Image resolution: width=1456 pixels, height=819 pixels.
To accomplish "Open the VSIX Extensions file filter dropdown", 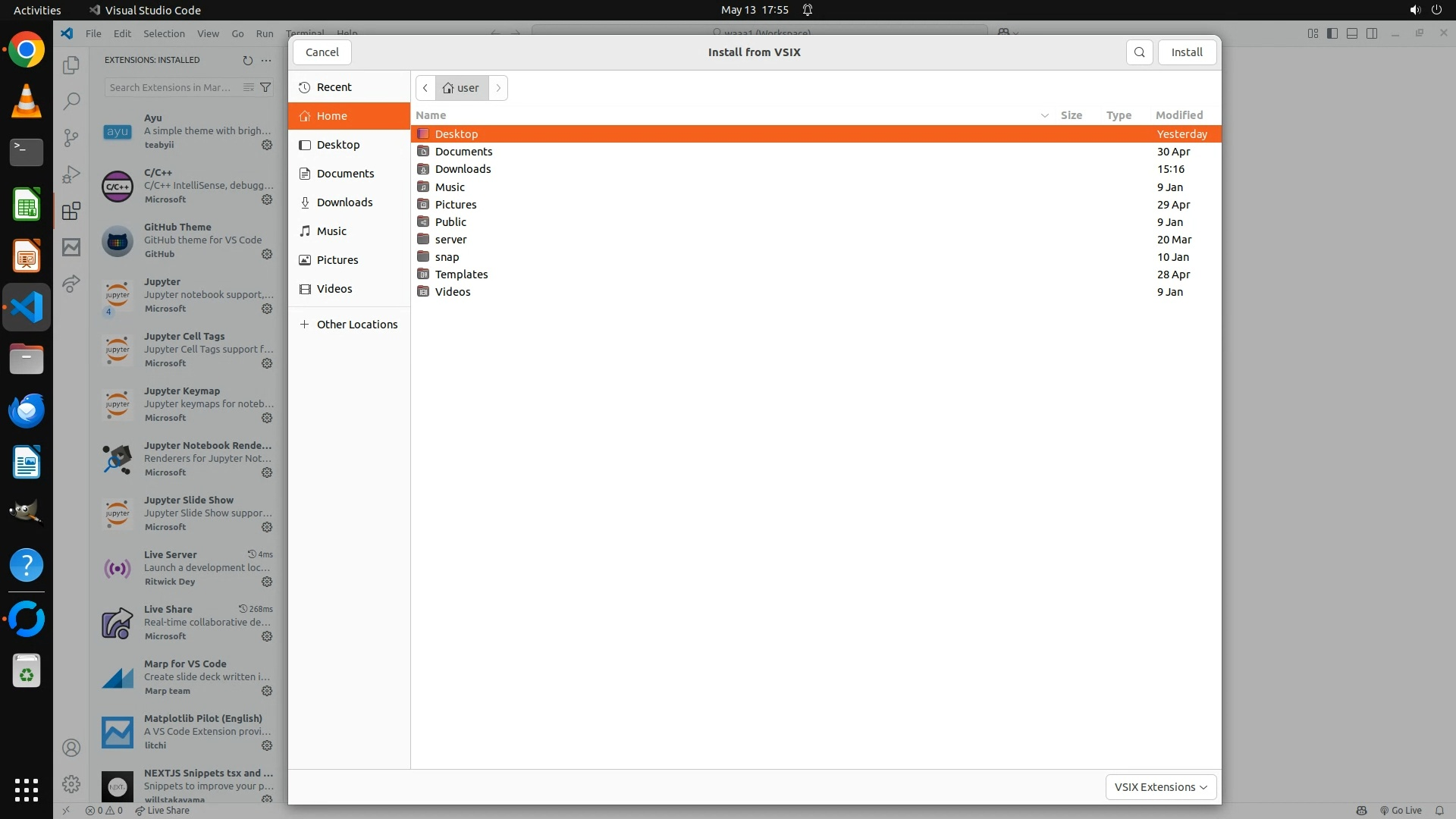I will 1160,787.
